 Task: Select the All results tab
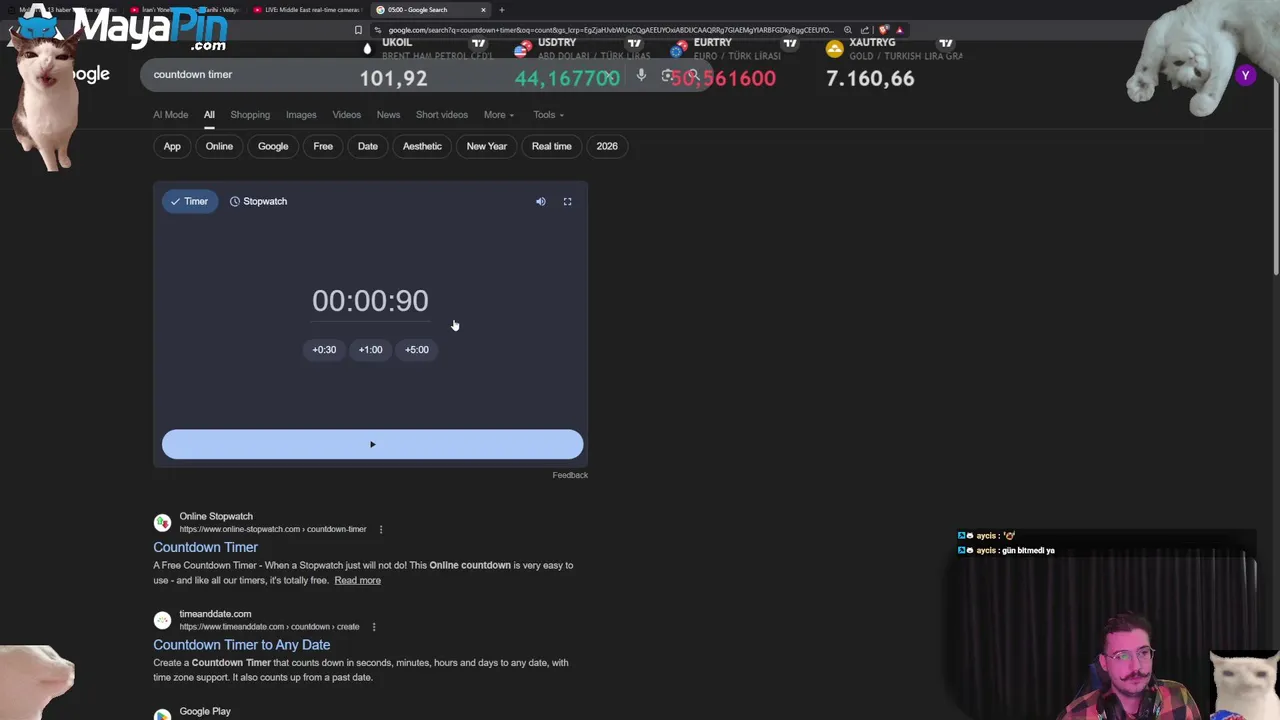click(209, 115)
